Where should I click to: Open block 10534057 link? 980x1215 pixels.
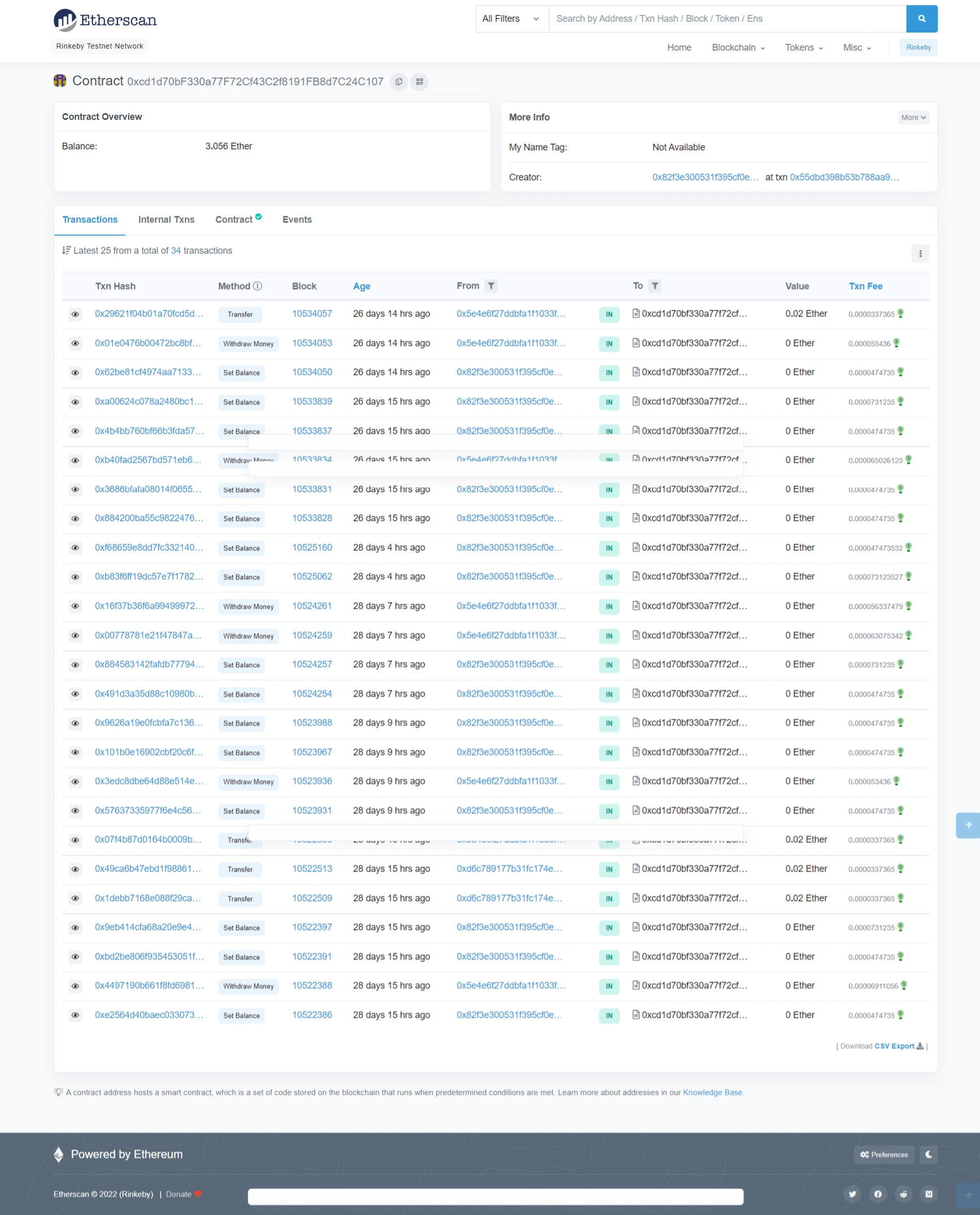[312, 313]
